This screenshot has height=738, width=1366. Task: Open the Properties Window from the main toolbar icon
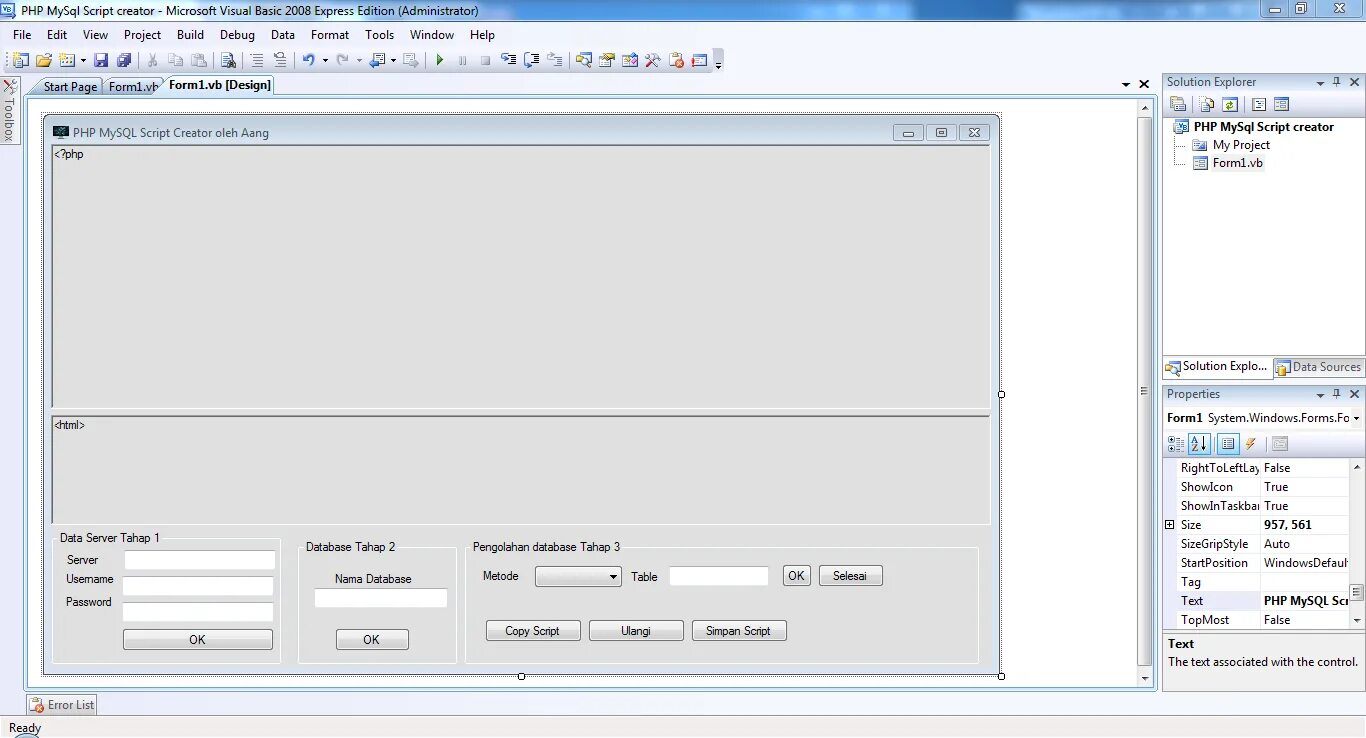606,61
